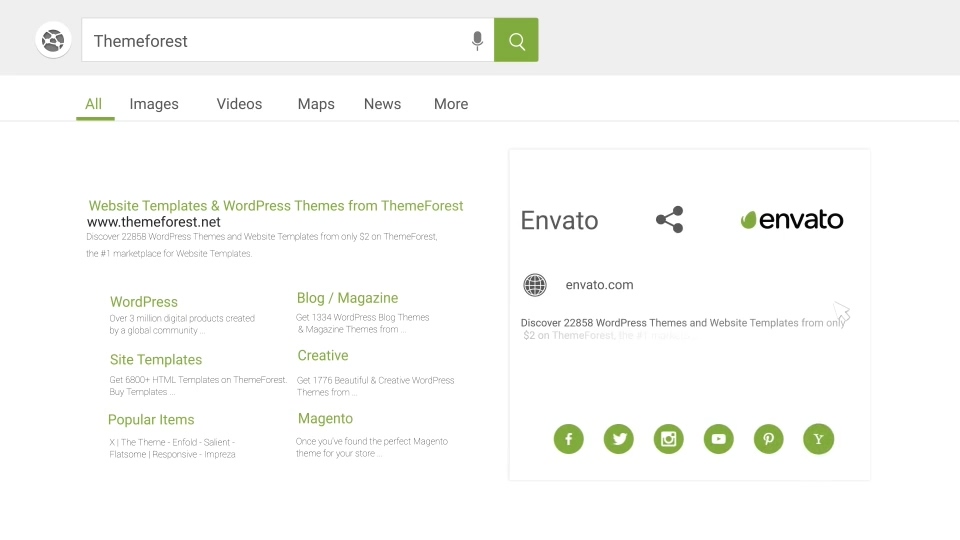960x540 pixels.
Task: Switch to the News tab
Action: click(383, 104)
